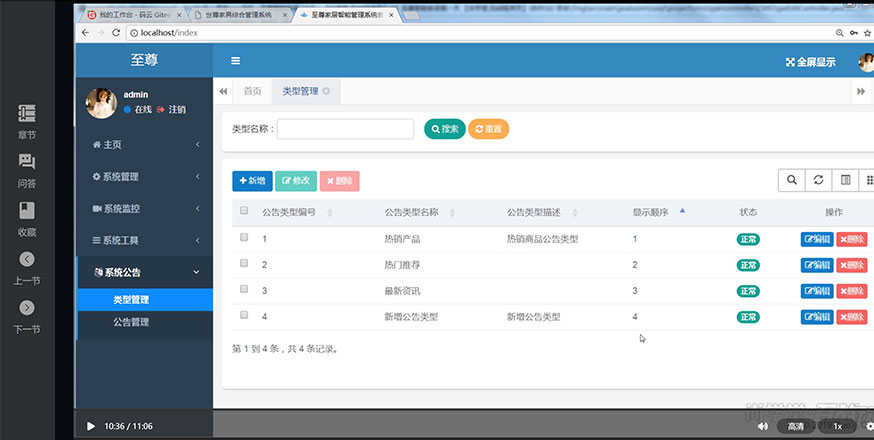The width and height of the screenshot is (874, 440).
Task: Switch to the 类型管理 tab
Action: tap(300, 91)
